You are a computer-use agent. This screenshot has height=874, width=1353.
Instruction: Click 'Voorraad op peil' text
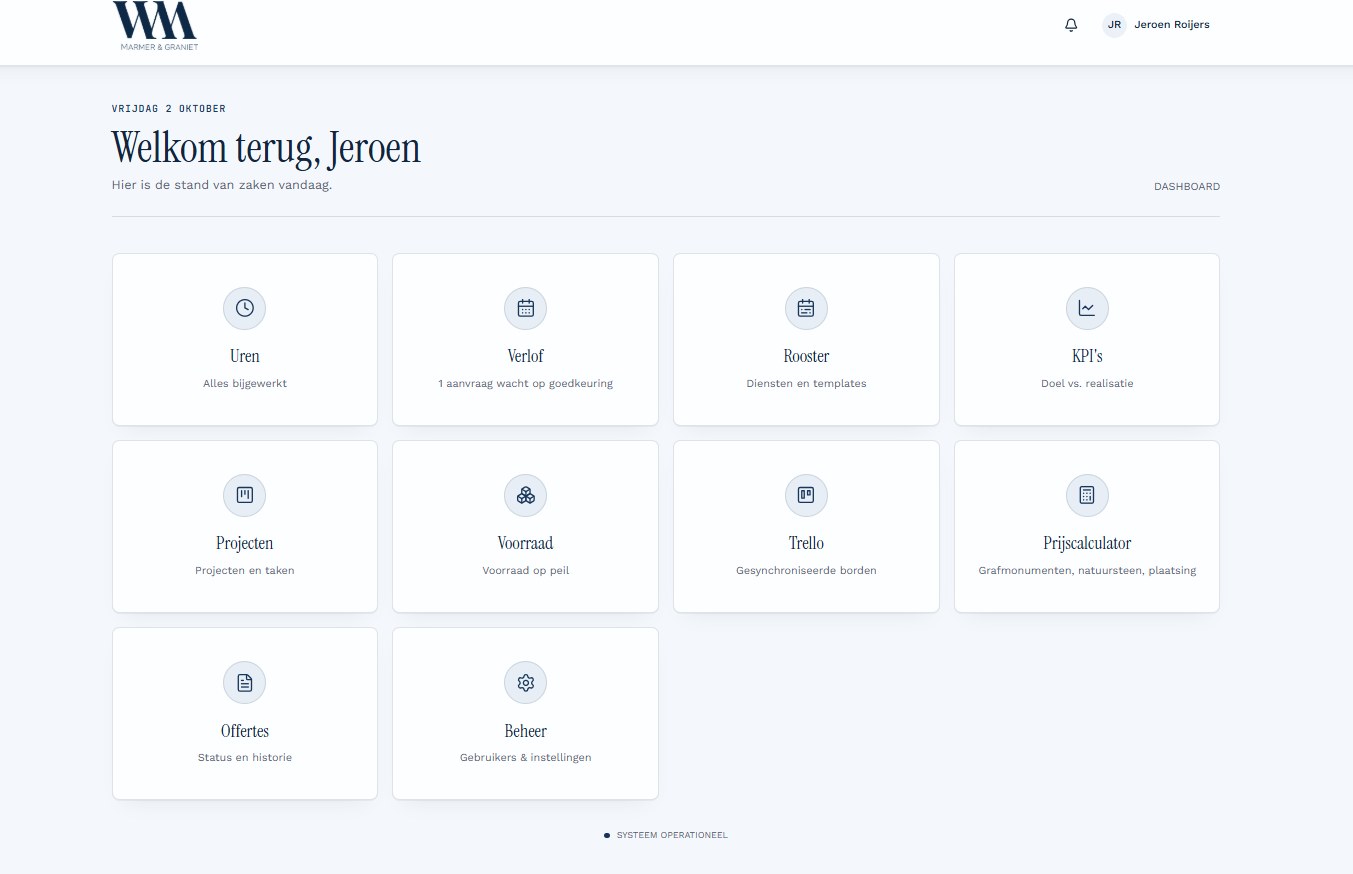click(x=526, y=570)
